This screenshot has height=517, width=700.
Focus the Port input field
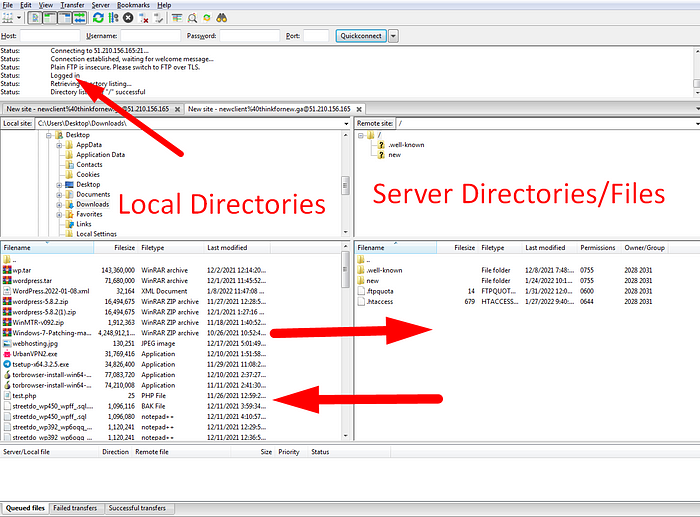click(316, 36)
